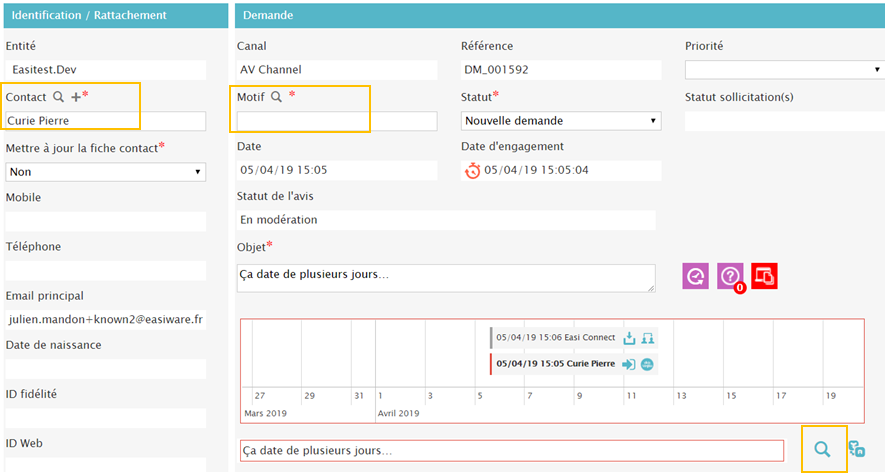Click the arrow icon on Curie Pierre entry
The height and width of the screenshot is (473, 885).
(x=629, y=364)
